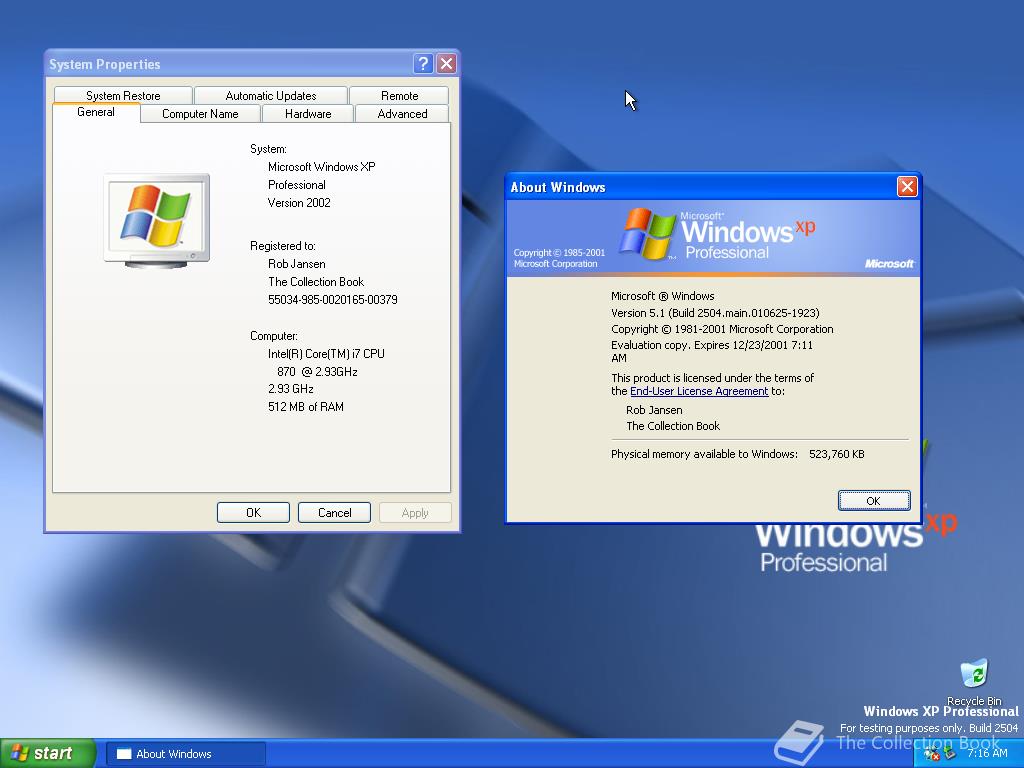Select the General tab
Viewport: 1024px width, 768px height.
[x=96, y=112]
